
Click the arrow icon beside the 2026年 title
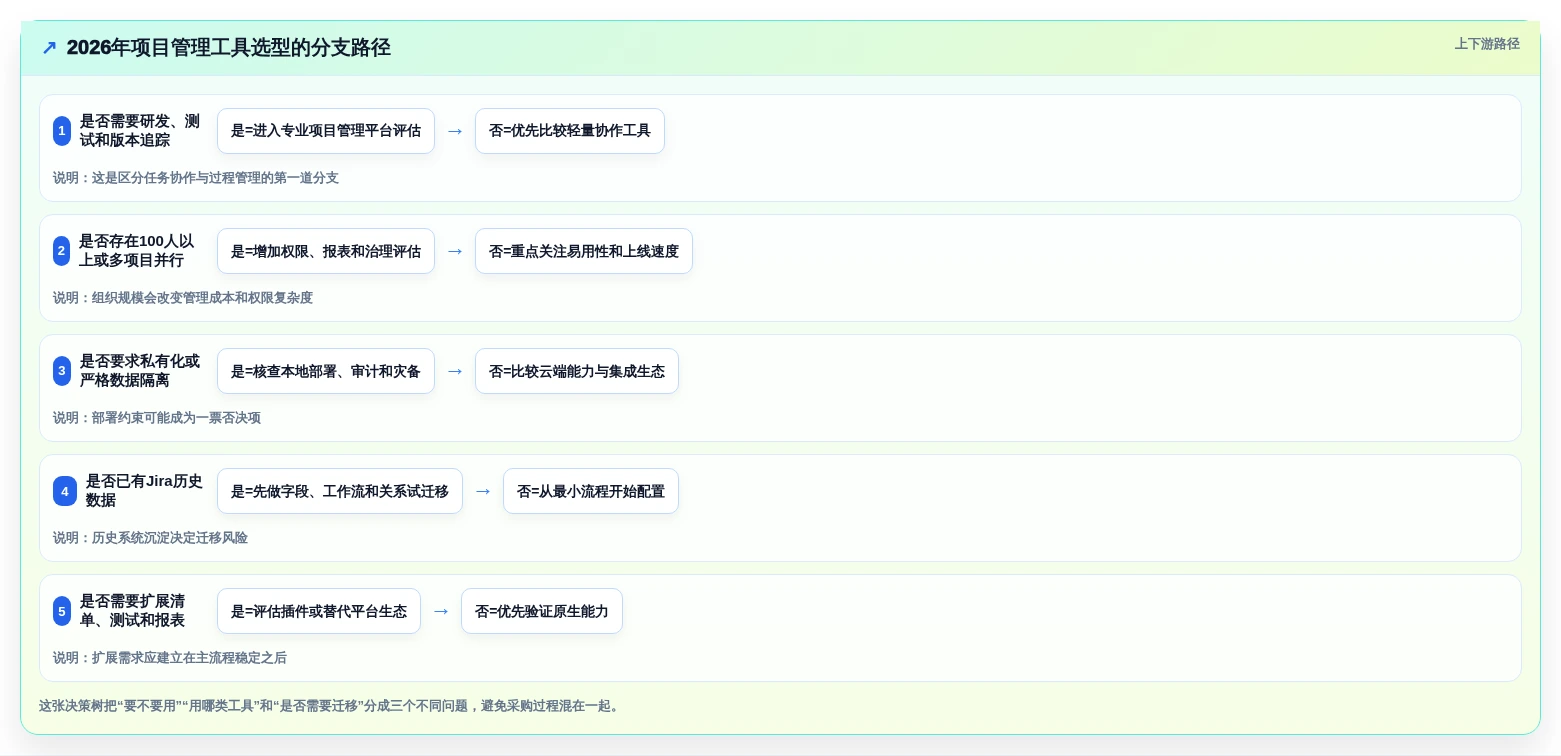pyautogui.click(x=49, y=48)
